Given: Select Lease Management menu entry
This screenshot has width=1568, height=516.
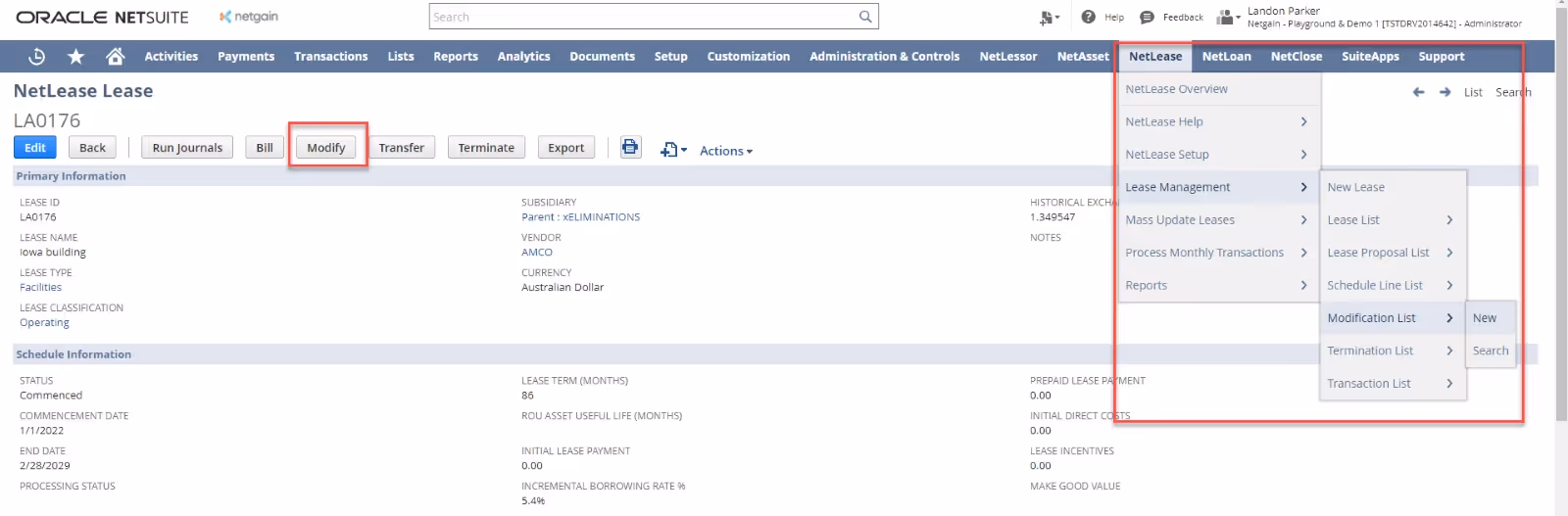Looking at the screenshot, I should pyautogui.click(x=1219, y=187).
